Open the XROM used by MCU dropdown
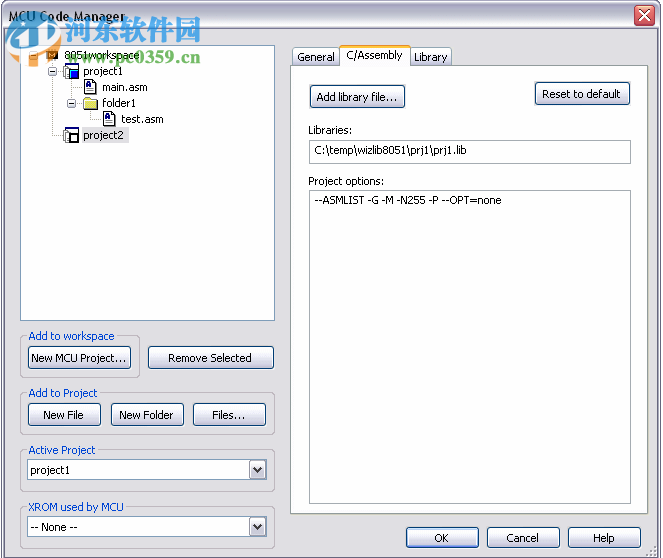 click(258, 527)
